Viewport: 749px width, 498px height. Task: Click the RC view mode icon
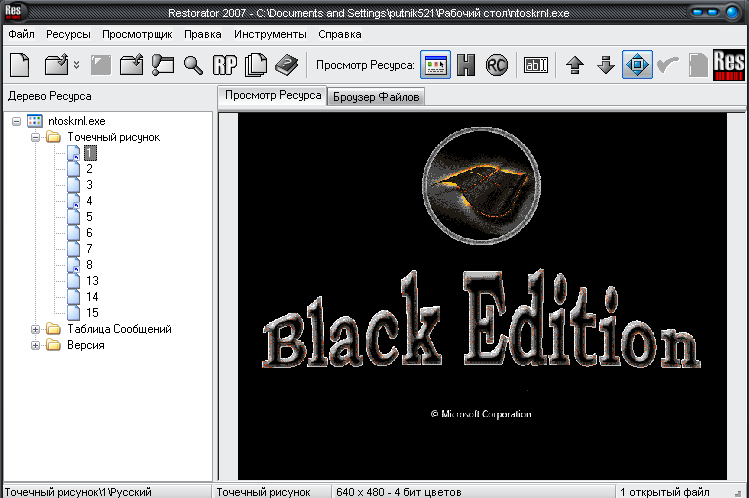[x=497, y=65]
